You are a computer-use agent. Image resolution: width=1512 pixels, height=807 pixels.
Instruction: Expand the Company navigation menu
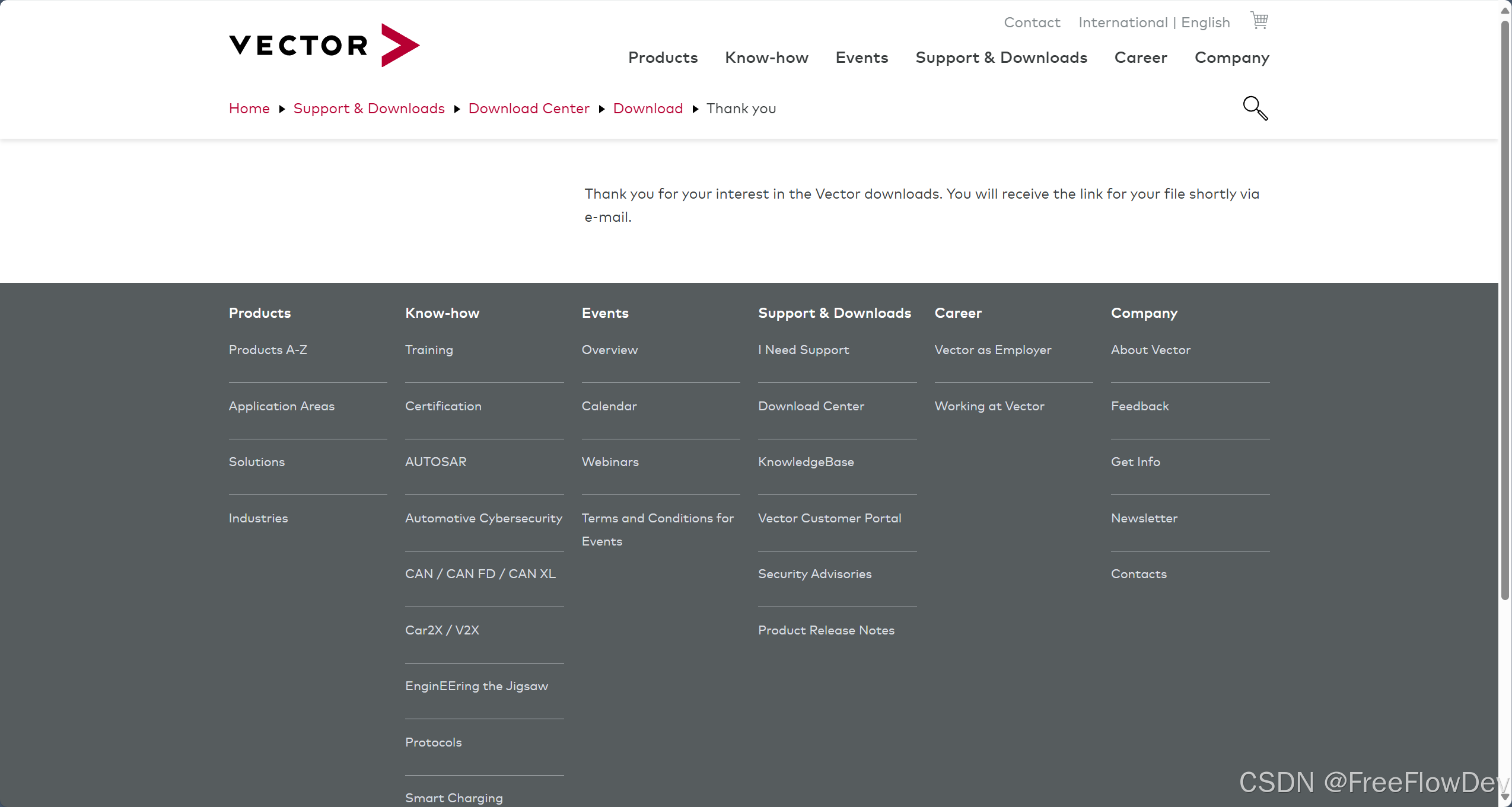click(x=1231, y=58)
